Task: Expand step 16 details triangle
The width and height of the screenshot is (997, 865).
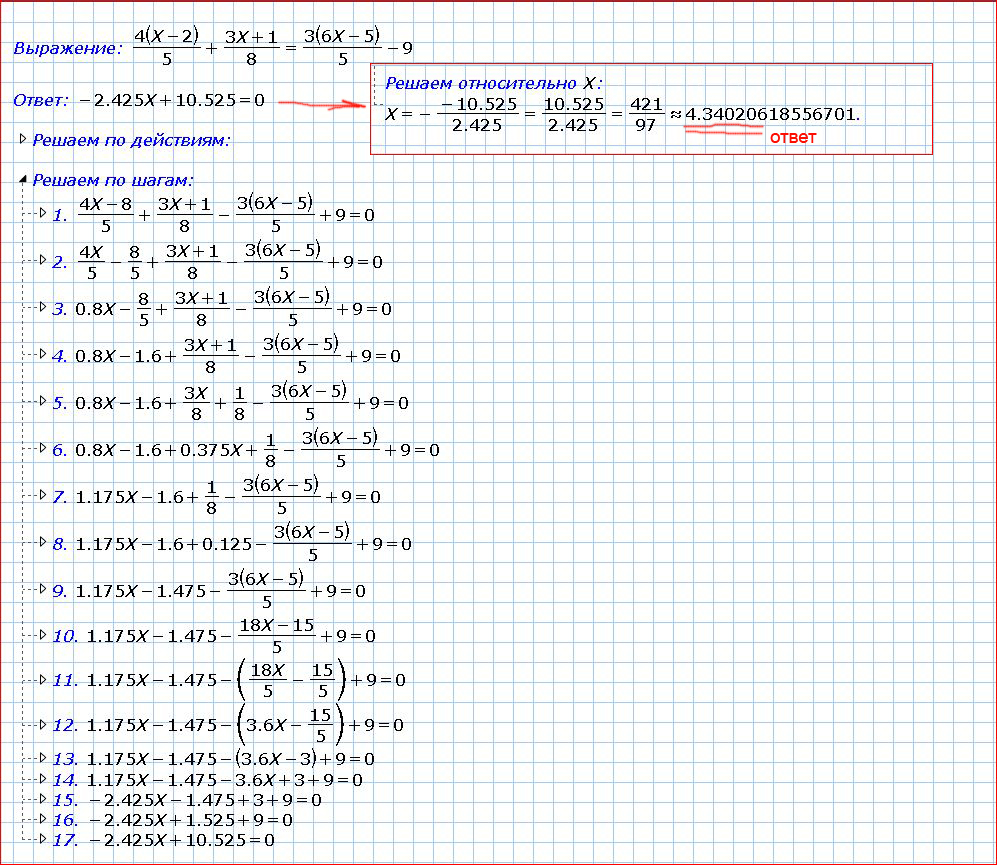Action: (43, 819)
